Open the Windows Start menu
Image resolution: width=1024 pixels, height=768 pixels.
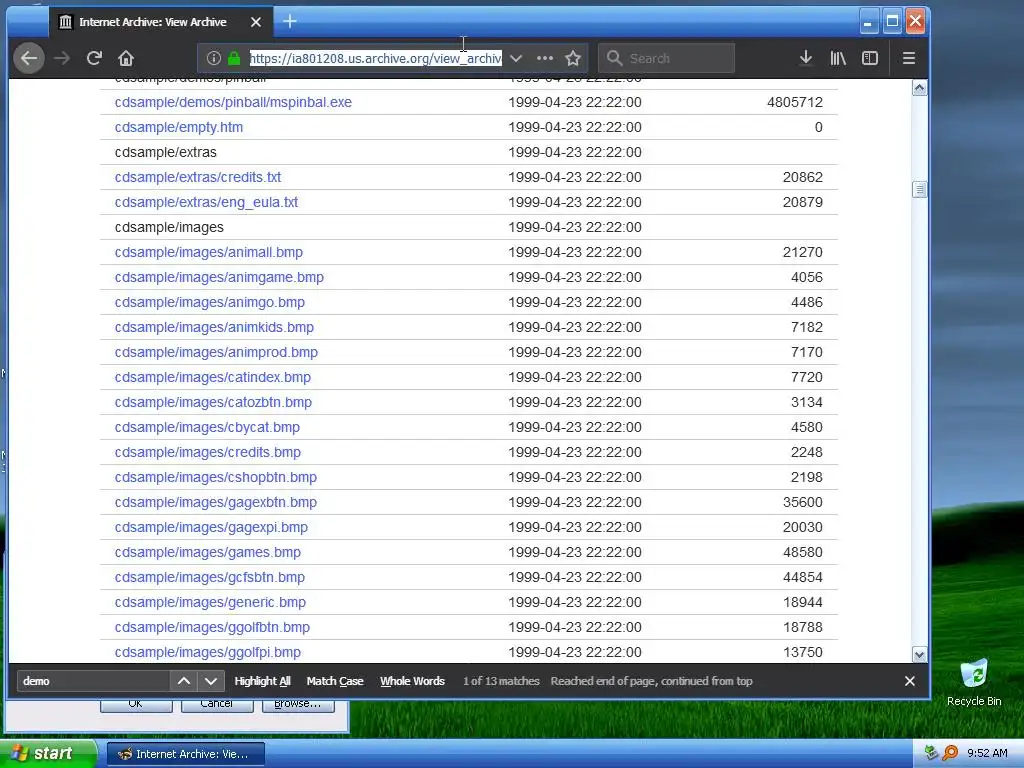(47, 754)
